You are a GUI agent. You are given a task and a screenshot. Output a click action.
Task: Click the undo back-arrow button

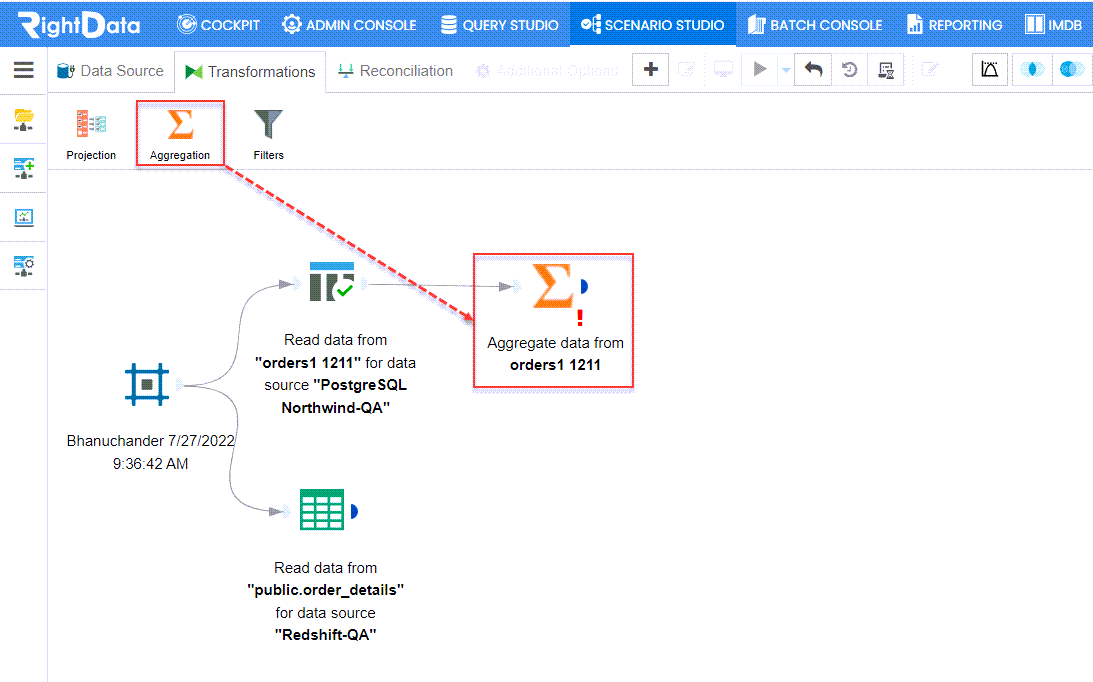(x=813, y=70)
